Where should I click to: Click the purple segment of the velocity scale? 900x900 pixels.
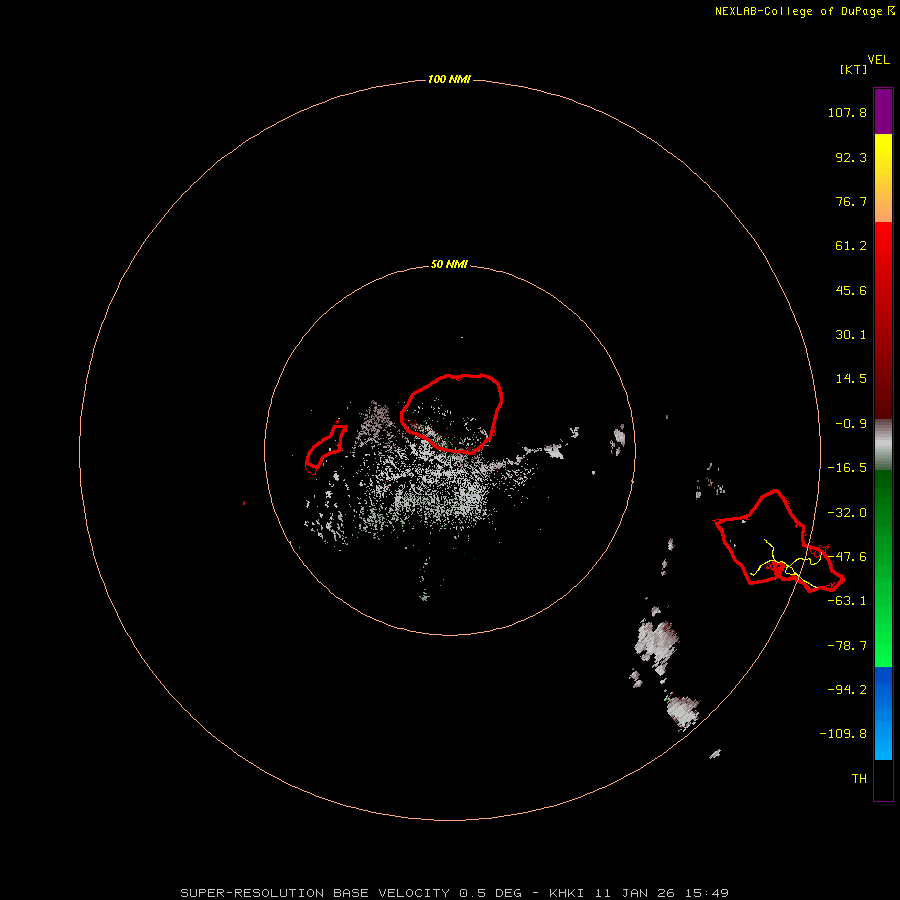coord(883,112)
